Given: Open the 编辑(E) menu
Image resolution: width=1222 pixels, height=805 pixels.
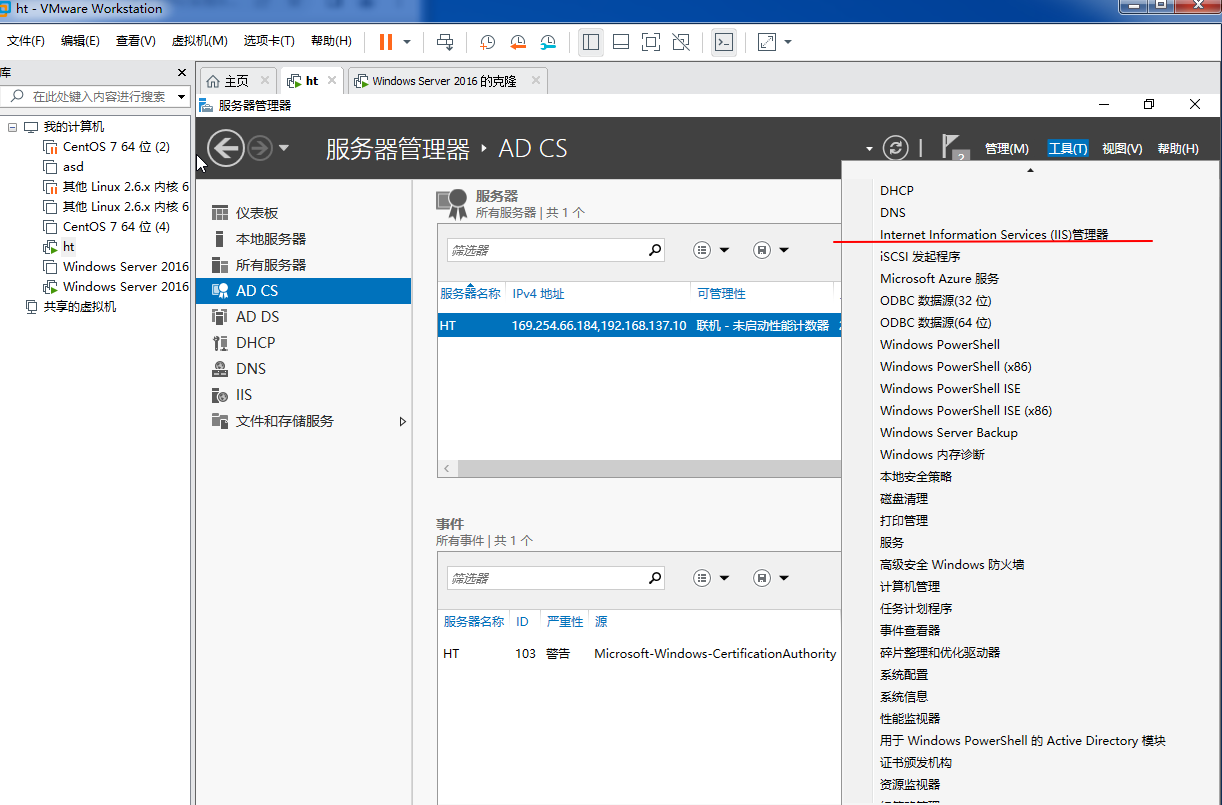Looking at the screenshot, I should coord(80,41).
